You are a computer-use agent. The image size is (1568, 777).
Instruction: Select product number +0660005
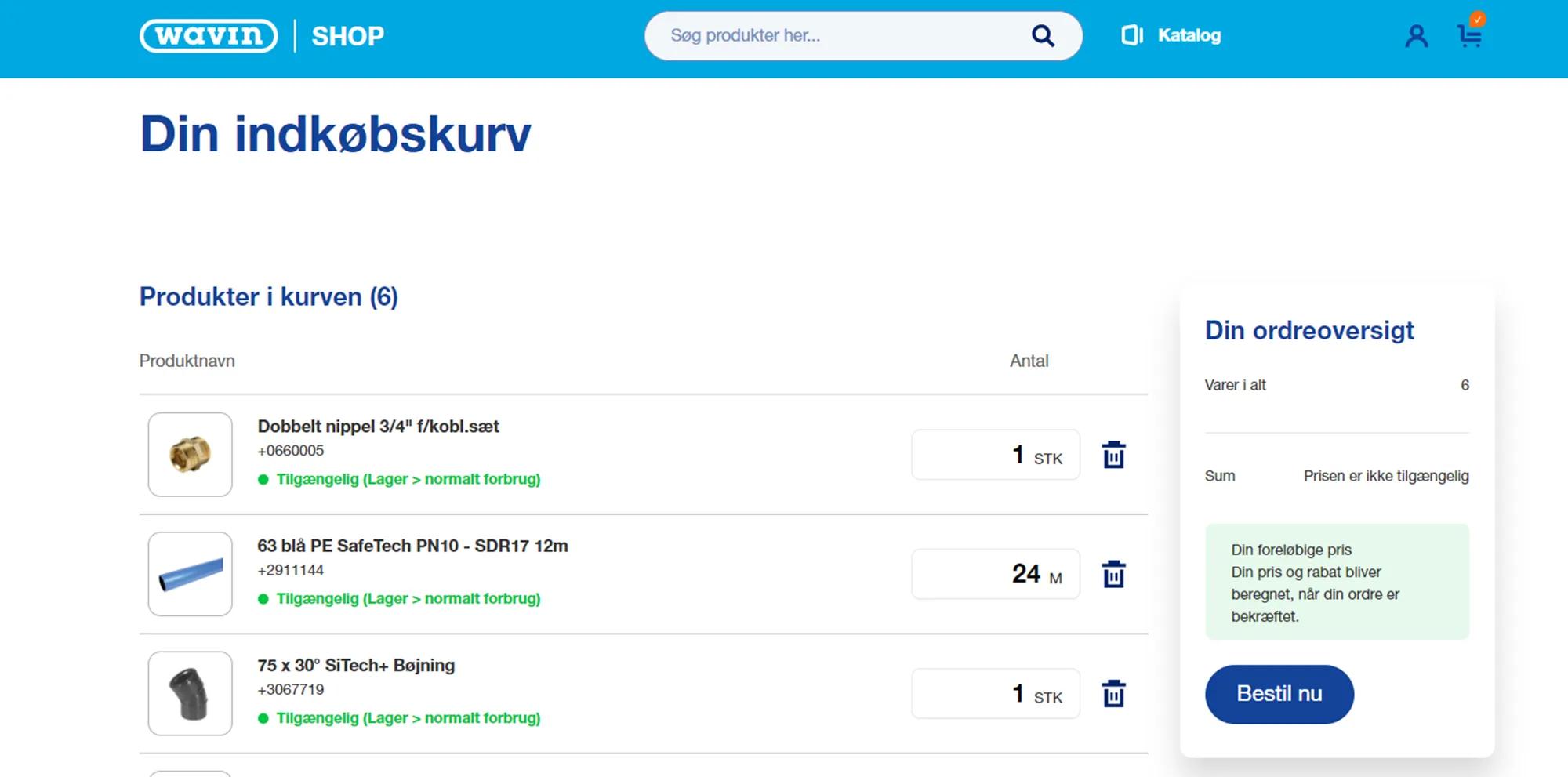point(290,451)
